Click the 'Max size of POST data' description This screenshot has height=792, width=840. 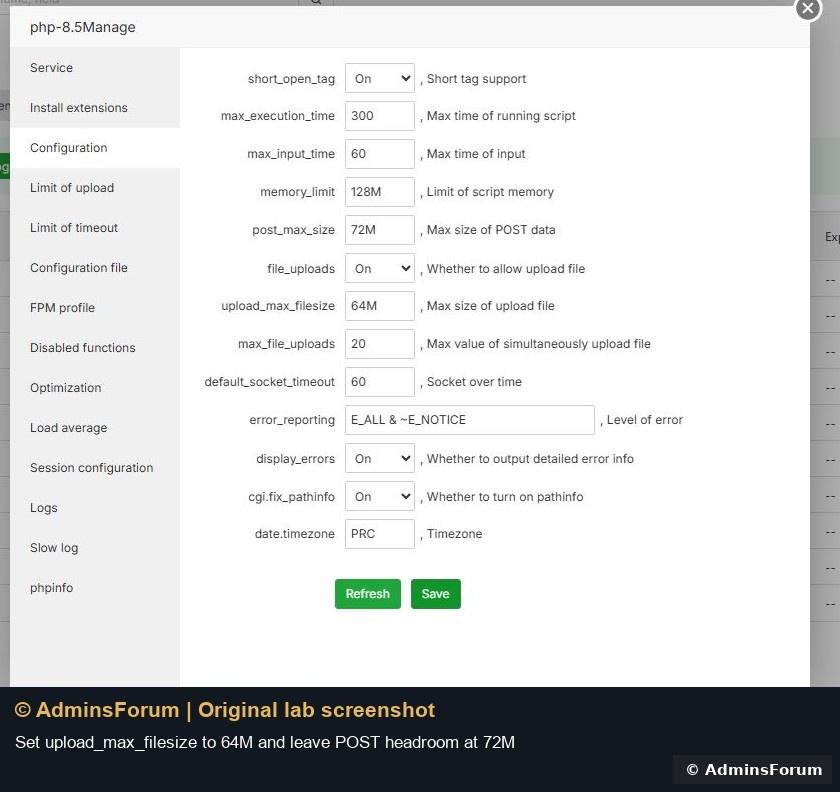[x=491, y=230]
